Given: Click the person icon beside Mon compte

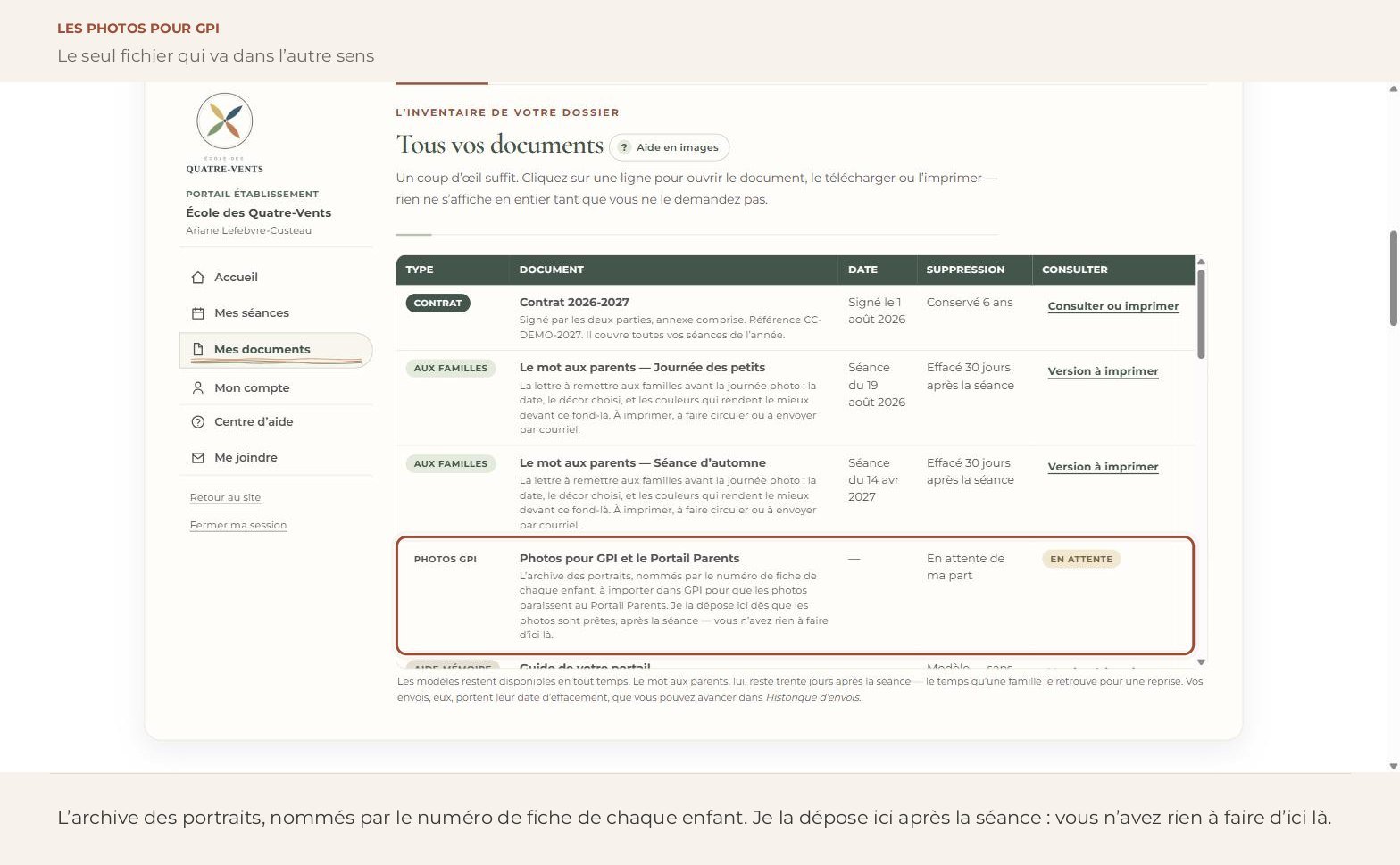Looking at the screenshot, I should [x=198, y=388].
